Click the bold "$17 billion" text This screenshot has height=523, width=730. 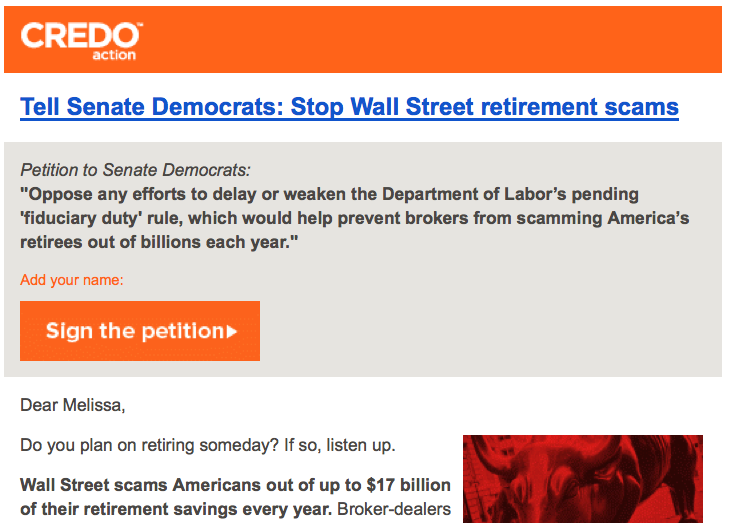pyautogui.click(x=408, y=485)
